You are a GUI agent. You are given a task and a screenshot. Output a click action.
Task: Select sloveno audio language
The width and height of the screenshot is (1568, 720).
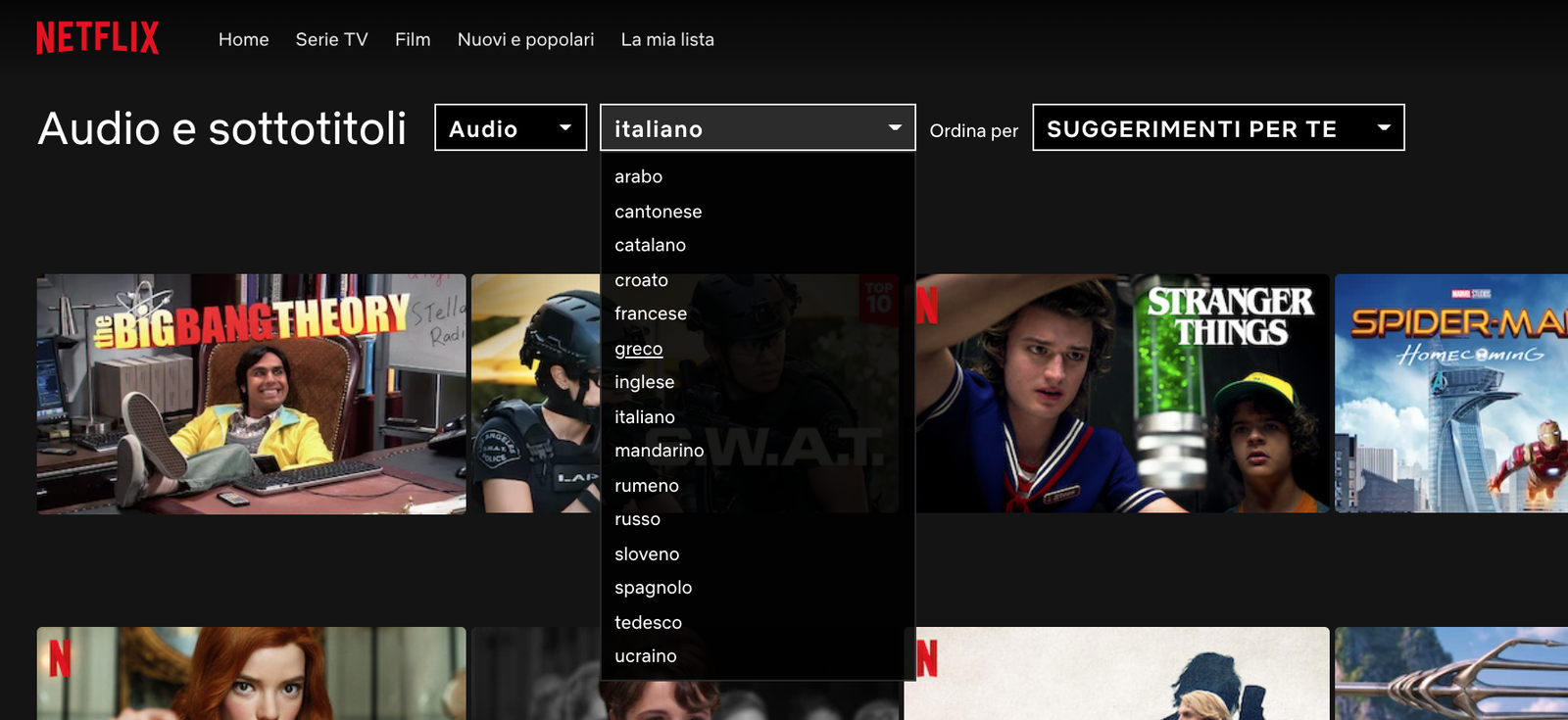click(647, 554)
